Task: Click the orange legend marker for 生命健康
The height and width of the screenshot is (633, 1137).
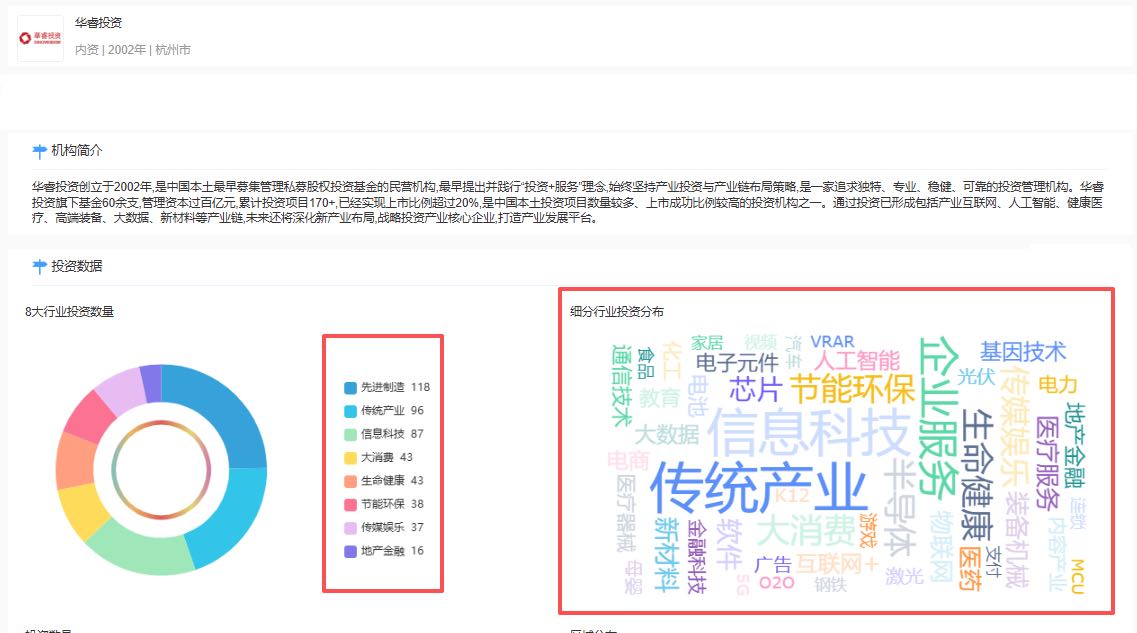Action: click(350, 481)
